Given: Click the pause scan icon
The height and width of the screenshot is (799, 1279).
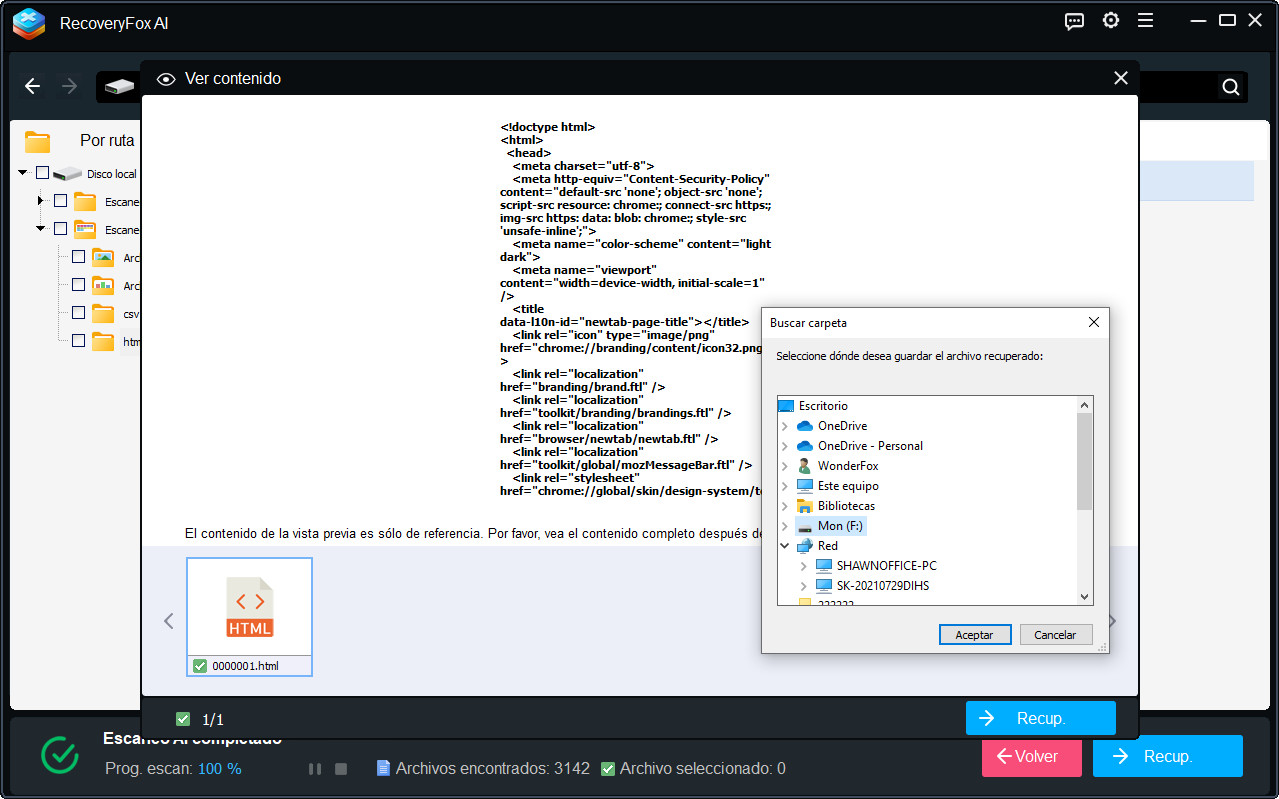Looking at the screenshot, I should point(315,769).
